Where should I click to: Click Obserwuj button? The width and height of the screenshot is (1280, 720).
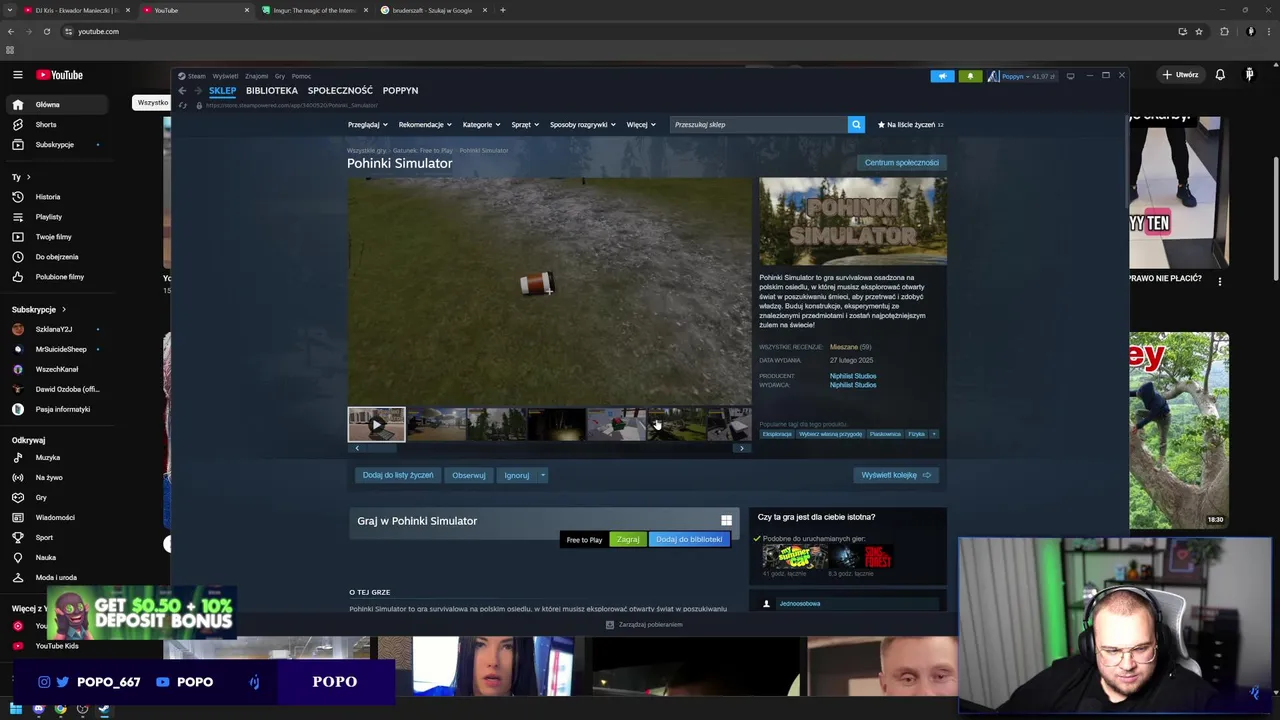pos(469,475)
